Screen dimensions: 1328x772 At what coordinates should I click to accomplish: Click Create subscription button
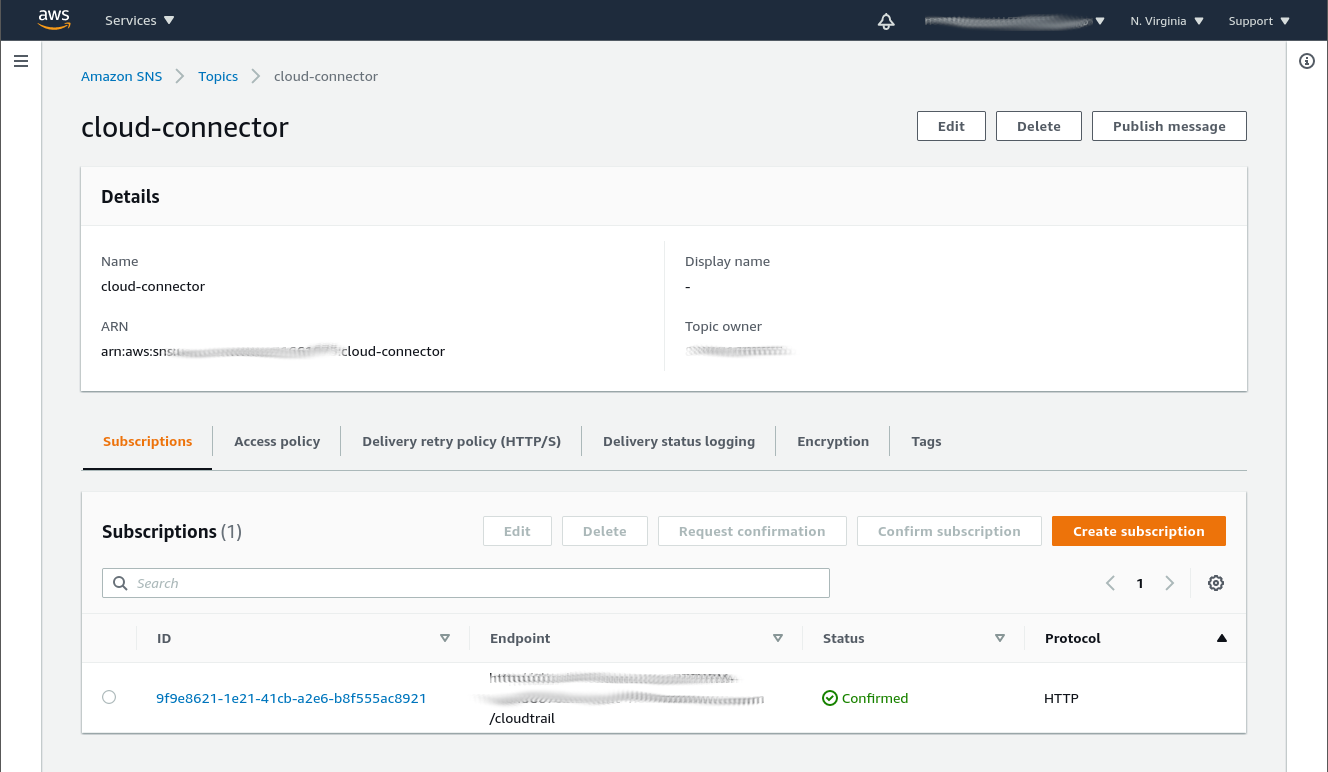[1139, 531]
